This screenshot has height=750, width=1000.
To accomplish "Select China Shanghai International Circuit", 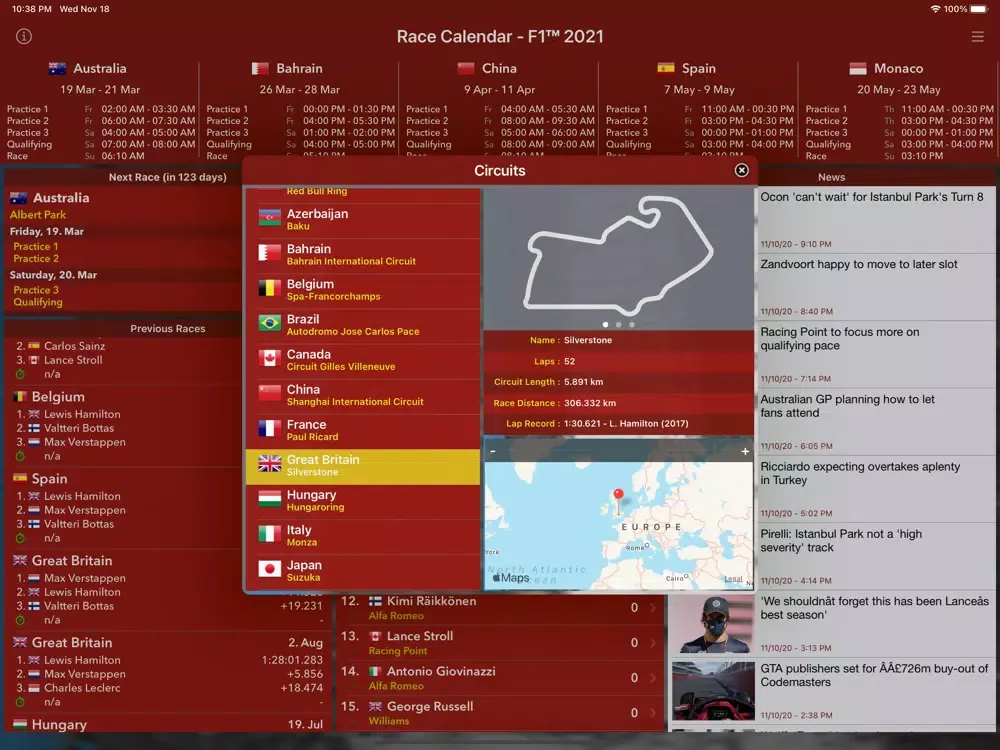I will pos(363,395).
